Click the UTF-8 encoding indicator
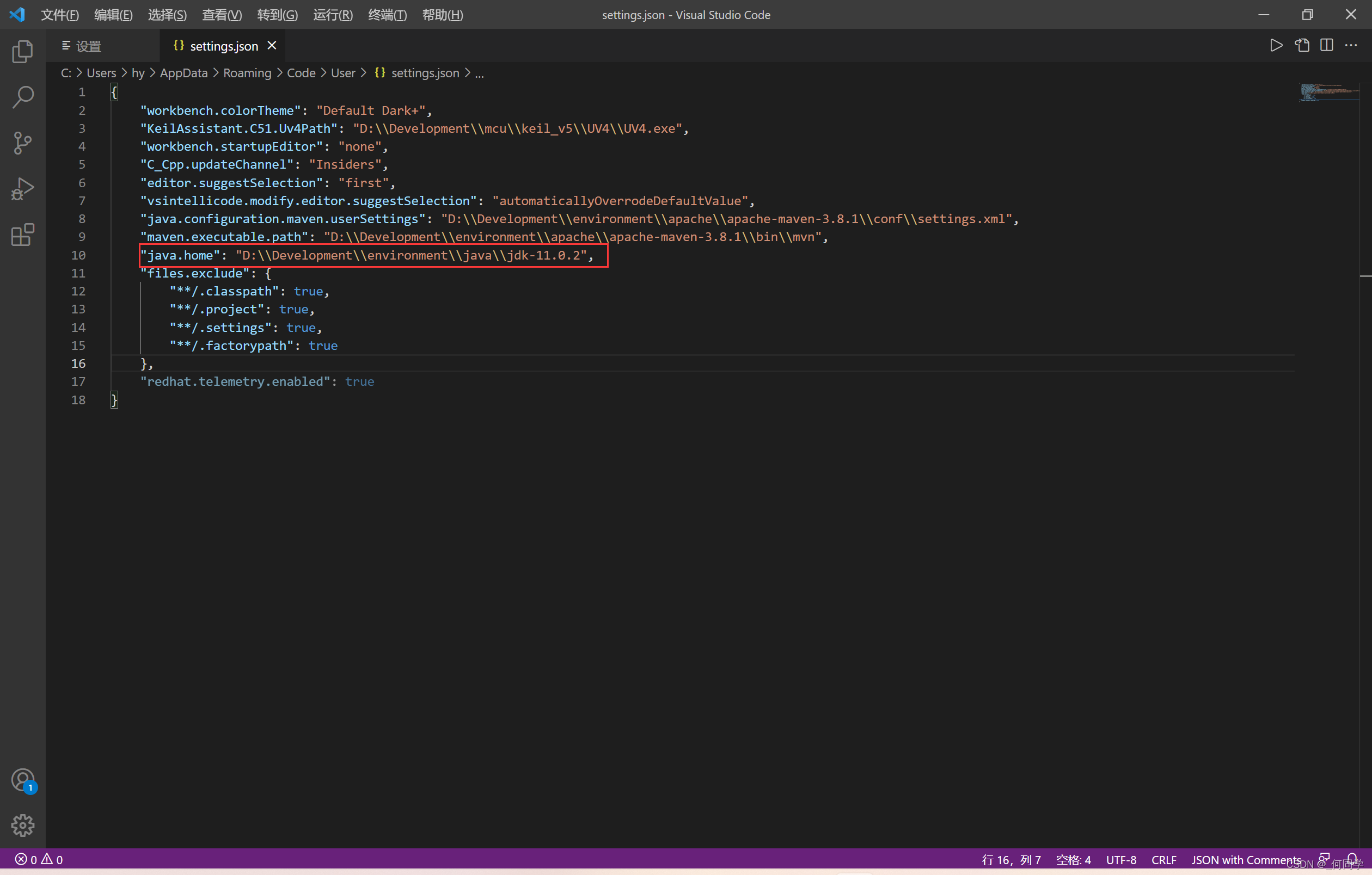This screenshot has height=875, width=1372. [x=1120, y=860]
